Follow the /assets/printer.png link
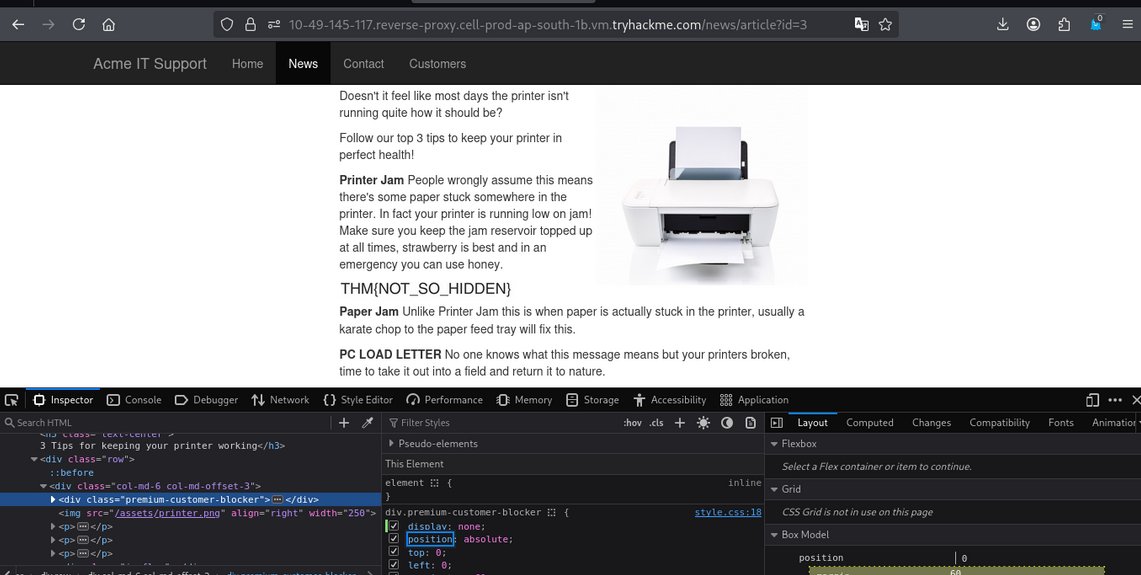 point(166,513)
